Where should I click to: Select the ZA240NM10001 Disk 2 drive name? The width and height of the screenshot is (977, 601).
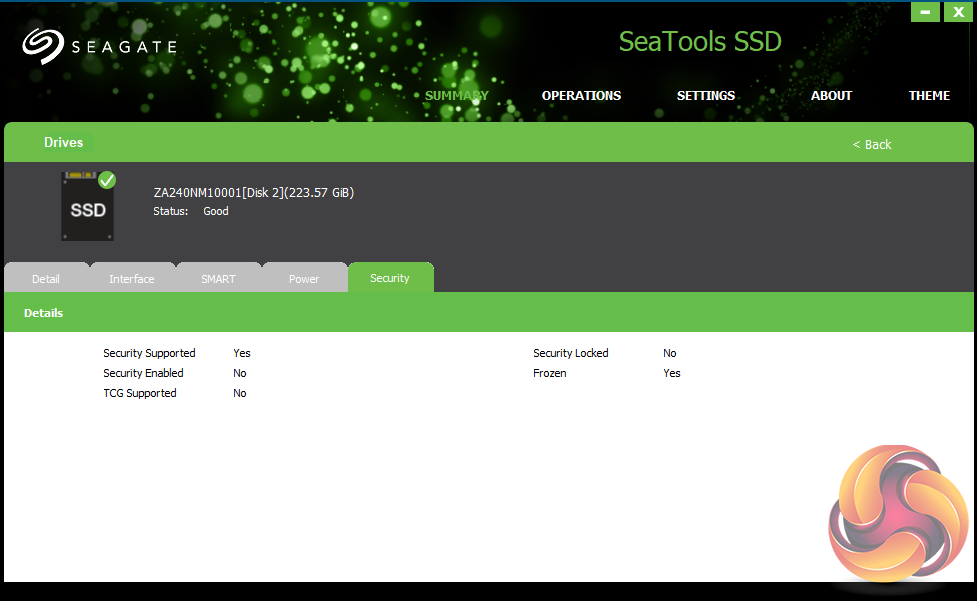pyautogui.click(x=253, y=192)
